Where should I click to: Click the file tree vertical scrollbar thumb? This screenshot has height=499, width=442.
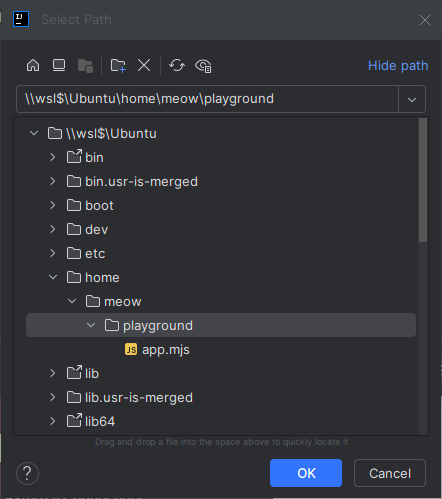pyautogui.click(x=423, y=180)
